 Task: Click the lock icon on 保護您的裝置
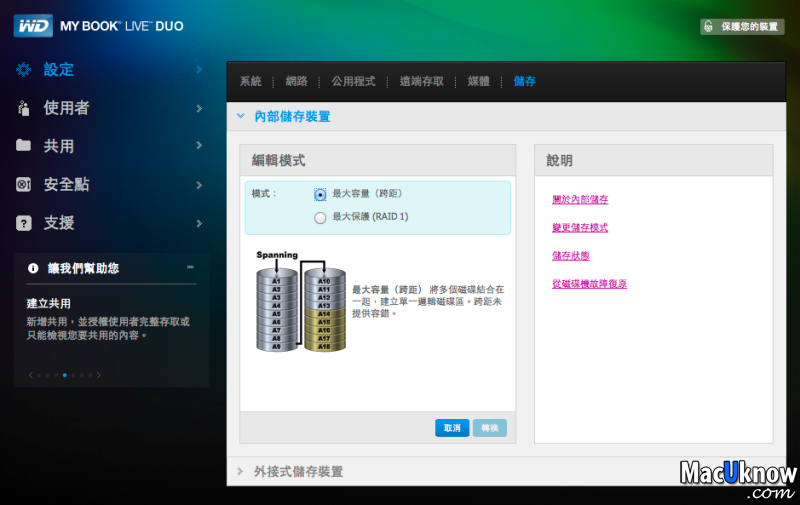(x=708, y=26)
